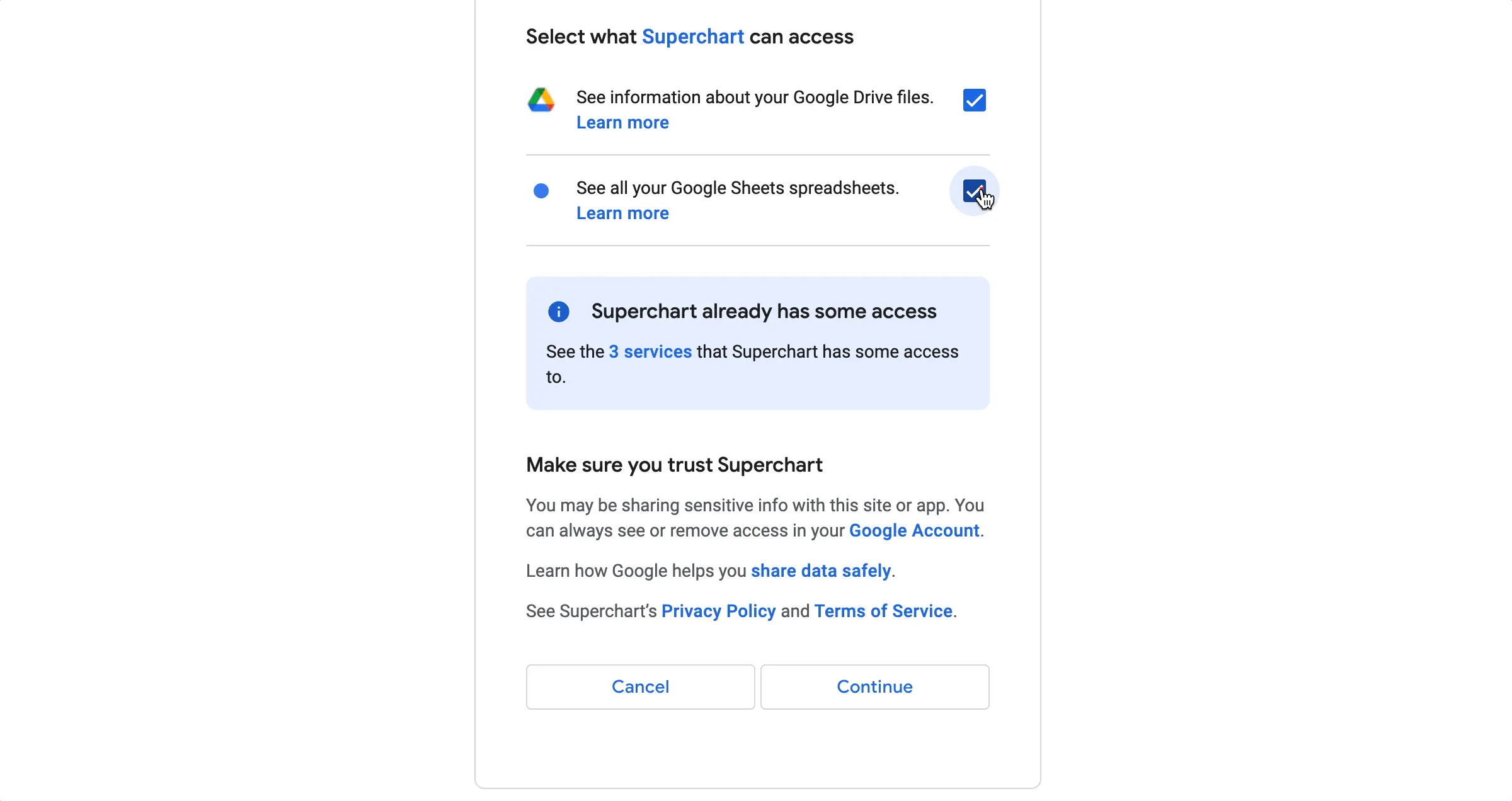Open Learn more under Google Drive files
Image resolution: width=1512 pixels, height=801 pixels.
622,122
